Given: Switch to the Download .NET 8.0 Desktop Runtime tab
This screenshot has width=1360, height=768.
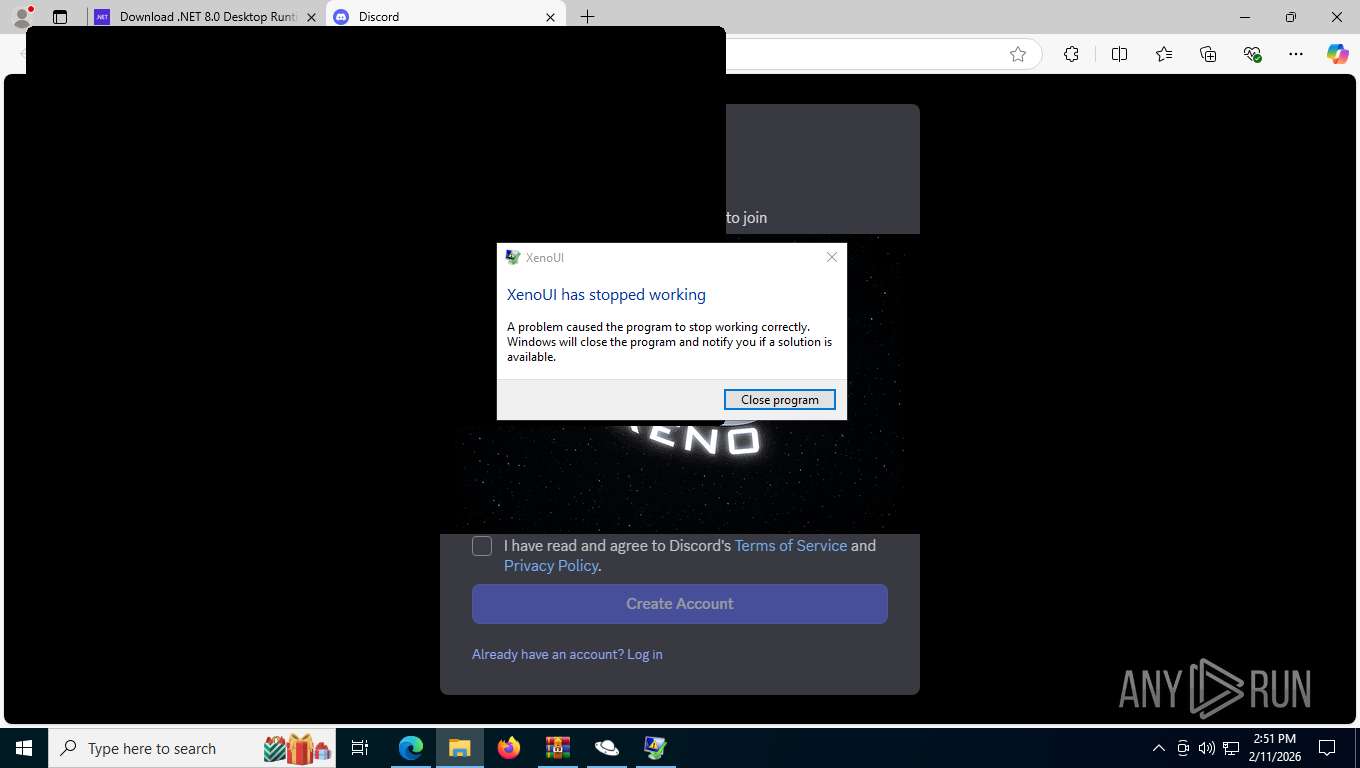Looking at the screenshot, I should [206, 17].
